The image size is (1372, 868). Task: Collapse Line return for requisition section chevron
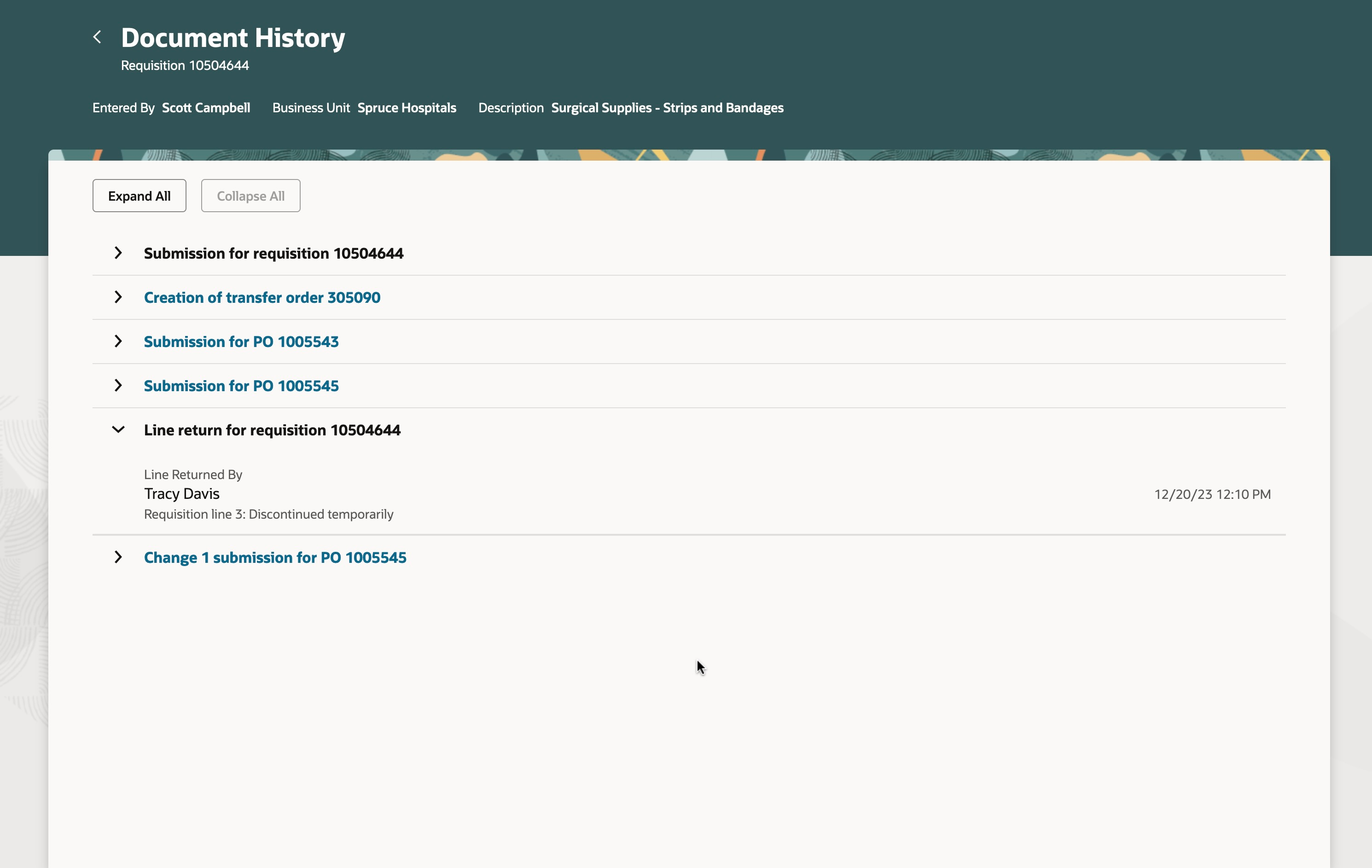tap(118, 429)
